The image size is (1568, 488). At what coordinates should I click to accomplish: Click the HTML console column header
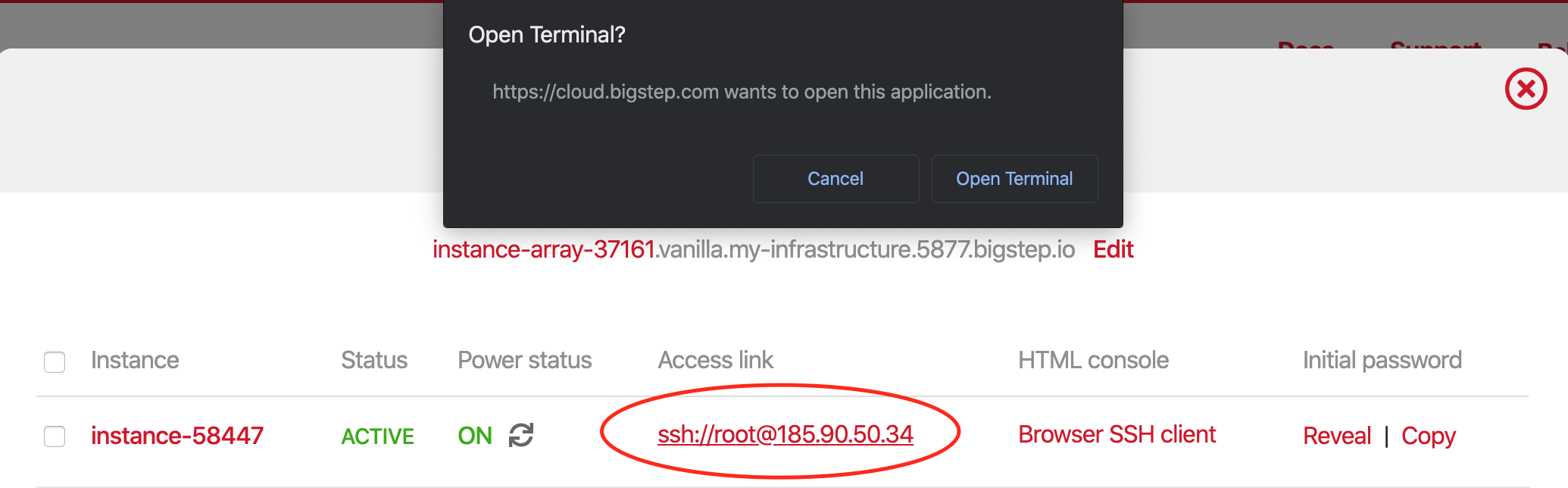pyautogui.click(x=1093, y=360)
